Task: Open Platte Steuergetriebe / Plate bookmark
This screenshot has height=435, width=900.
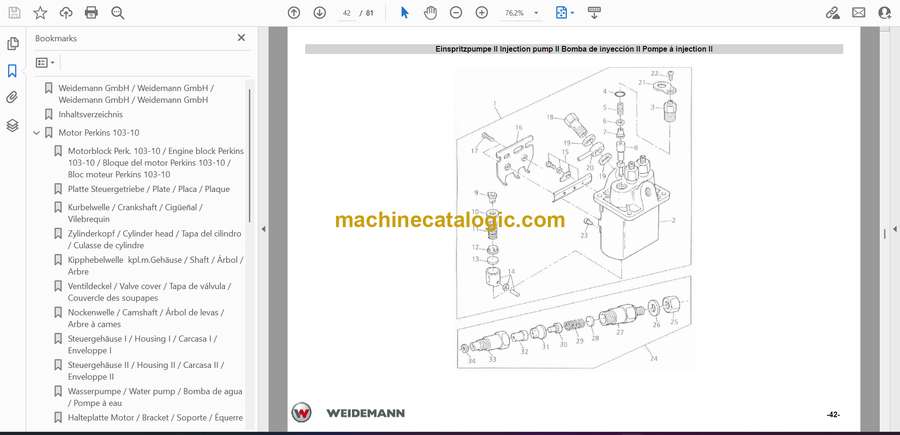Action: [x=149, y=189]
